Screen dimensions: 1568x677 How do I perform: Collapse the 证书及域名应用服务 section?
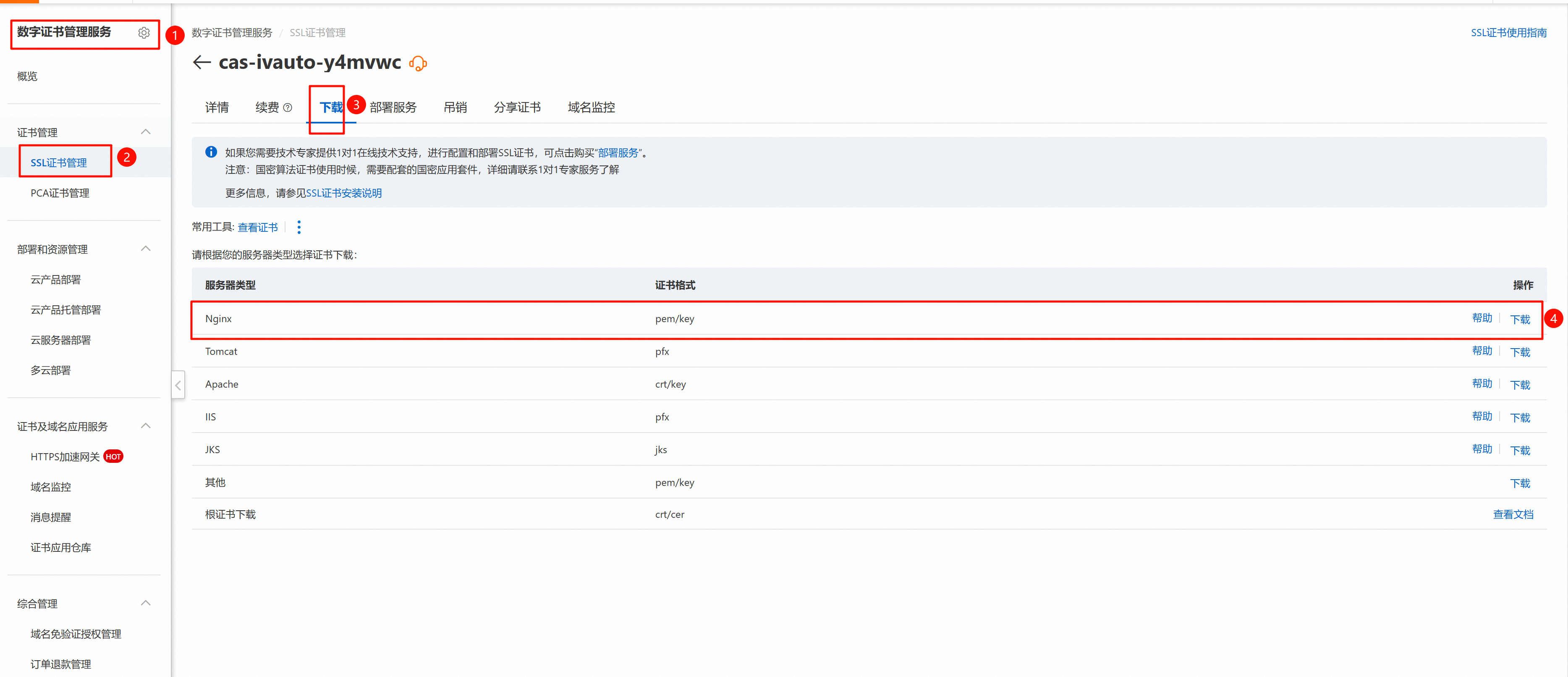coord(146,426)
